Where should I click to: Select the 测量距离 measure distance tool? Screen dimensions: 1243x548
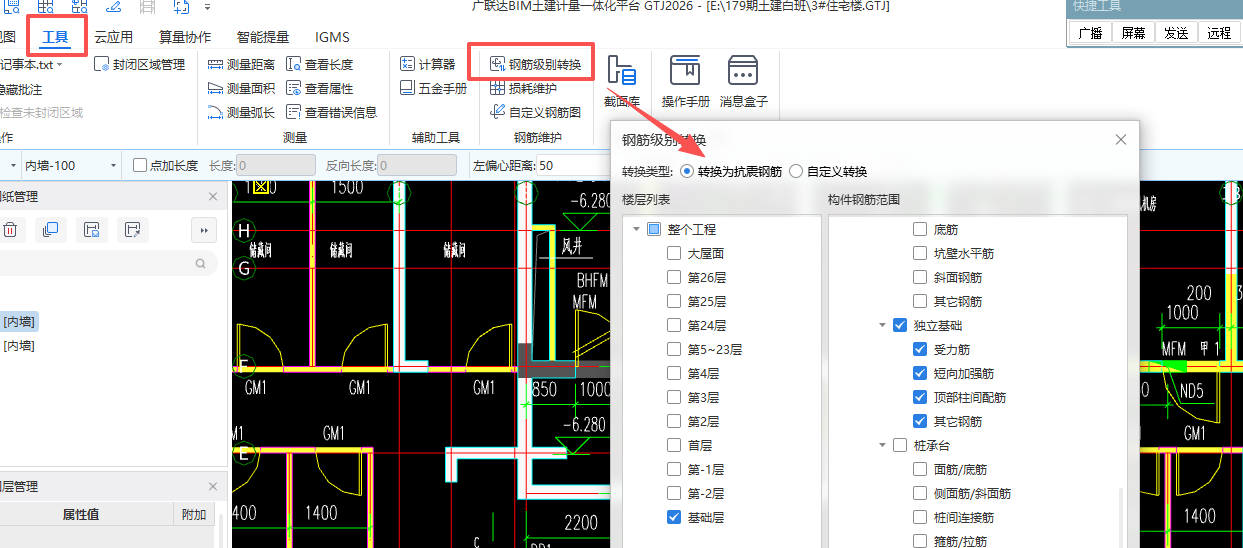pyautogui.click(x=241, y=64)
